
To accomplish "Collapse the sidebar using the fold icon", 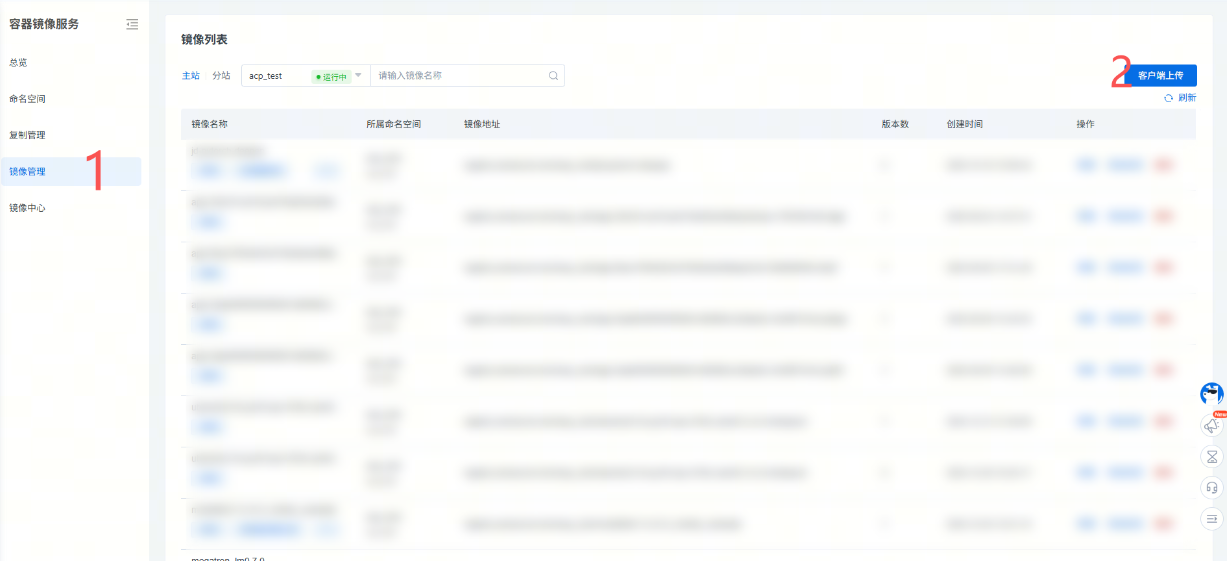I will [132, 25].
